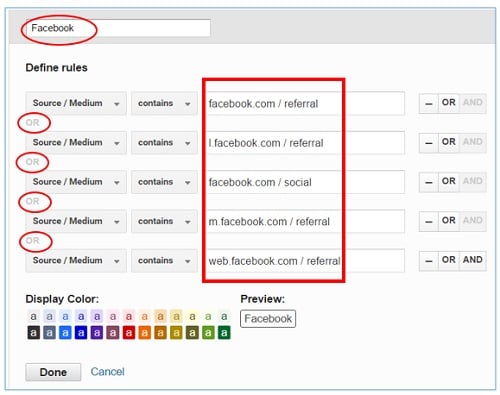Remove the facebook.com / referral rule with minus
The height and width of the screenshot is (395, 500).
[x=429, y=103]
